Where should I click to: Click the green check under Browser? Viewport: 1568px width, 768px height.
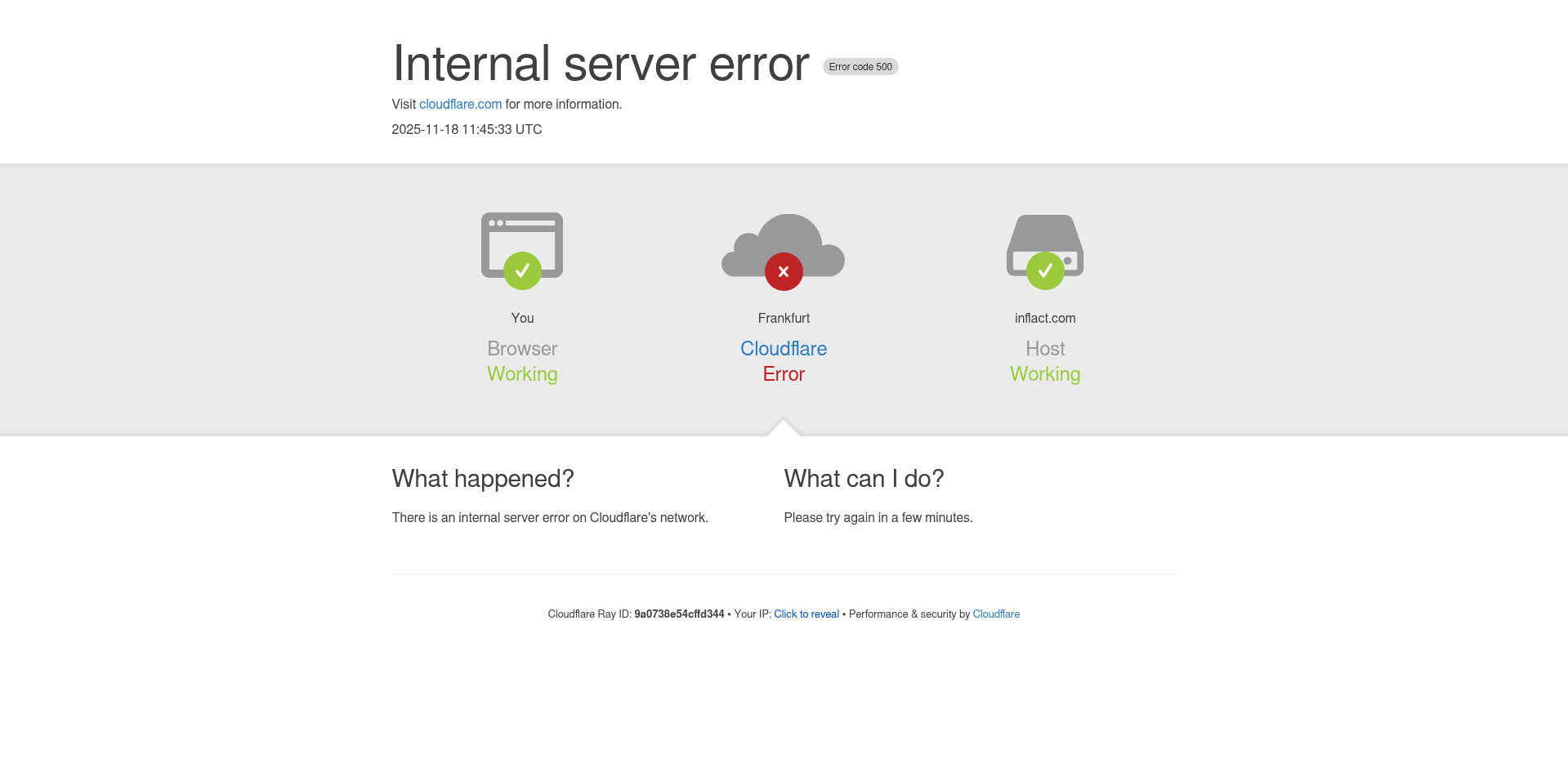[x=522, y=271]
